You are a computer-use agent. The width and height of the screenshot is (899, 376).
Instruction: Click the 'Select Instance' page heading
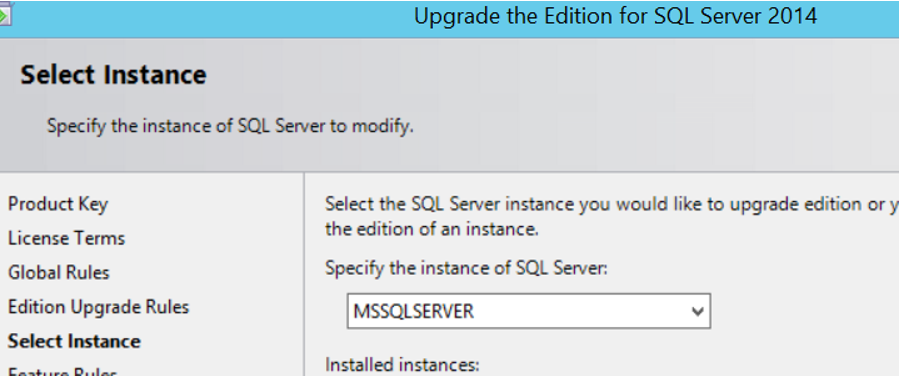click(x=114, y=75)
